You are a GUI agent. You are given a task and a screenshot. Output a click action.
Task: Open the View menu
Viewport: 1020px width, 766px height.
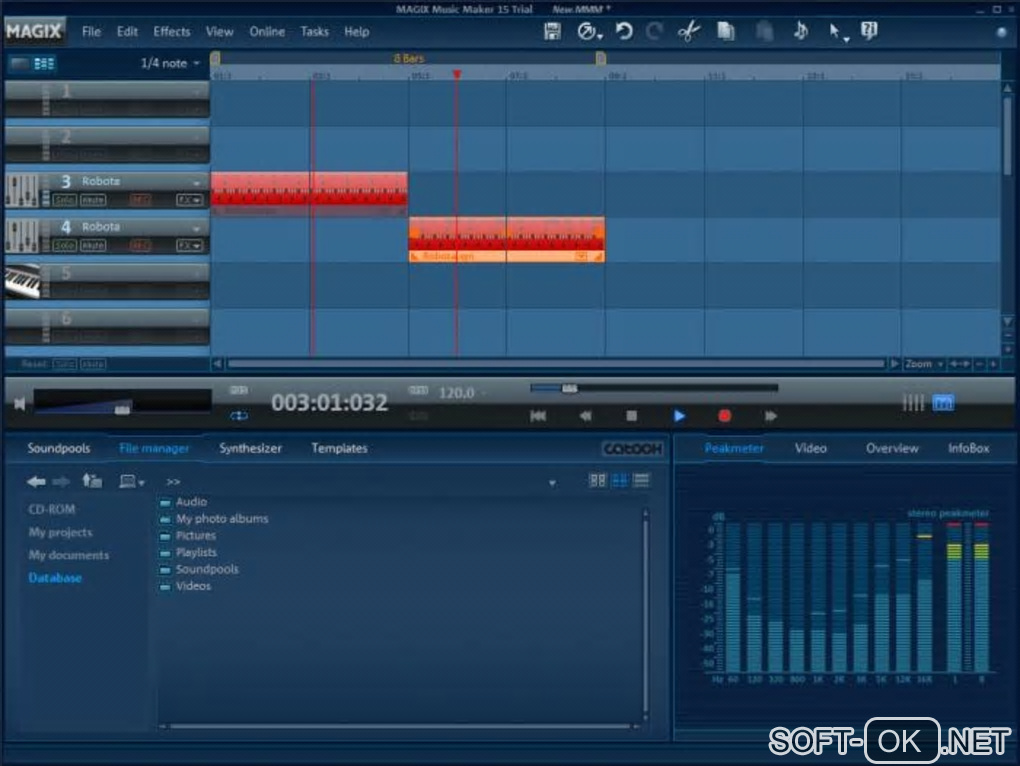pos(219,31)
